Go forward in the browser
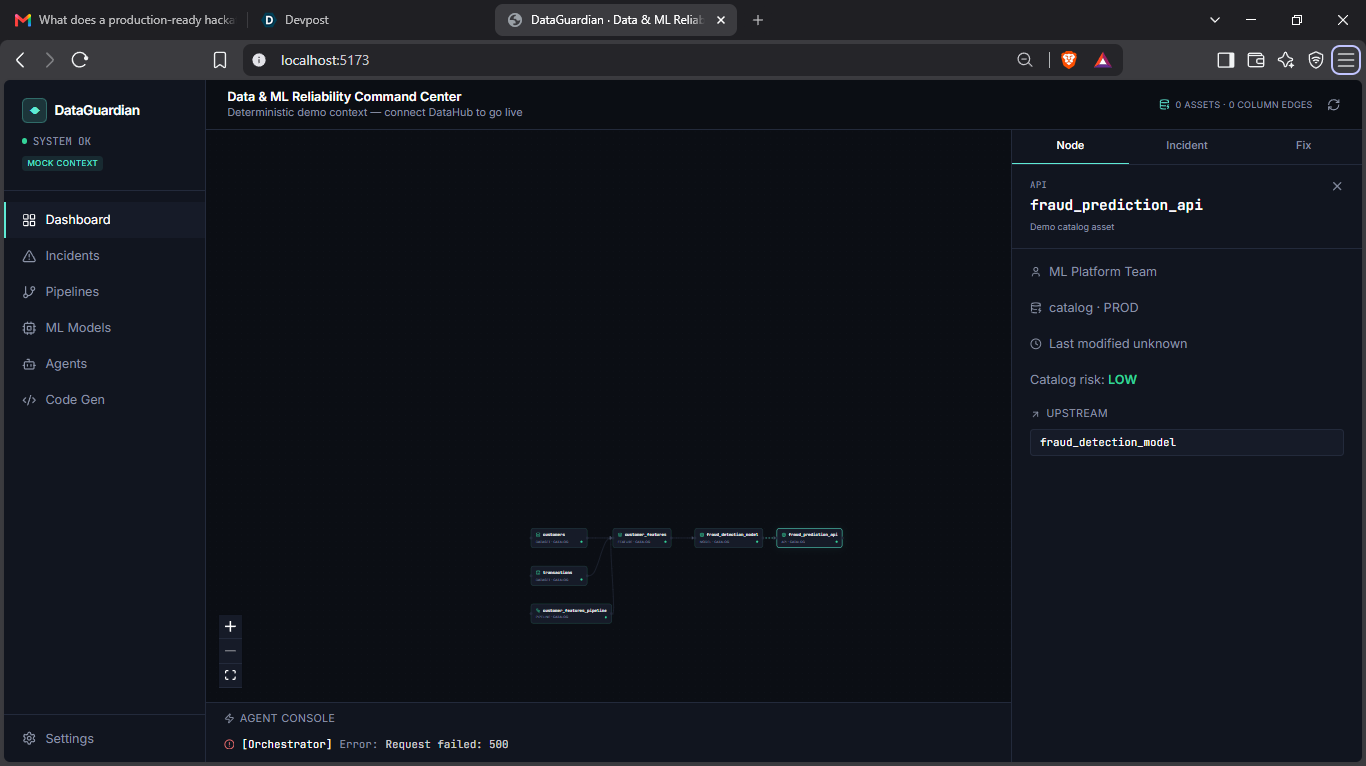 point(50,60)
